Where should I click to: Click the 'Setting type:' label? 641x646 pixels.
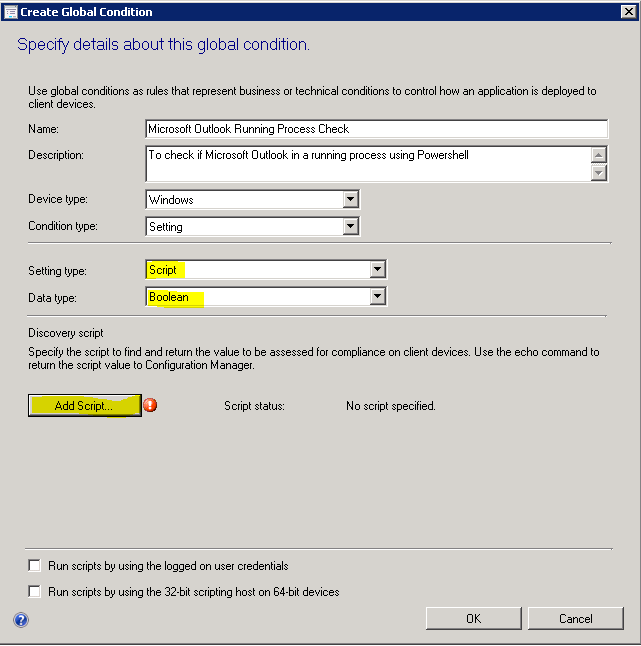57,271
